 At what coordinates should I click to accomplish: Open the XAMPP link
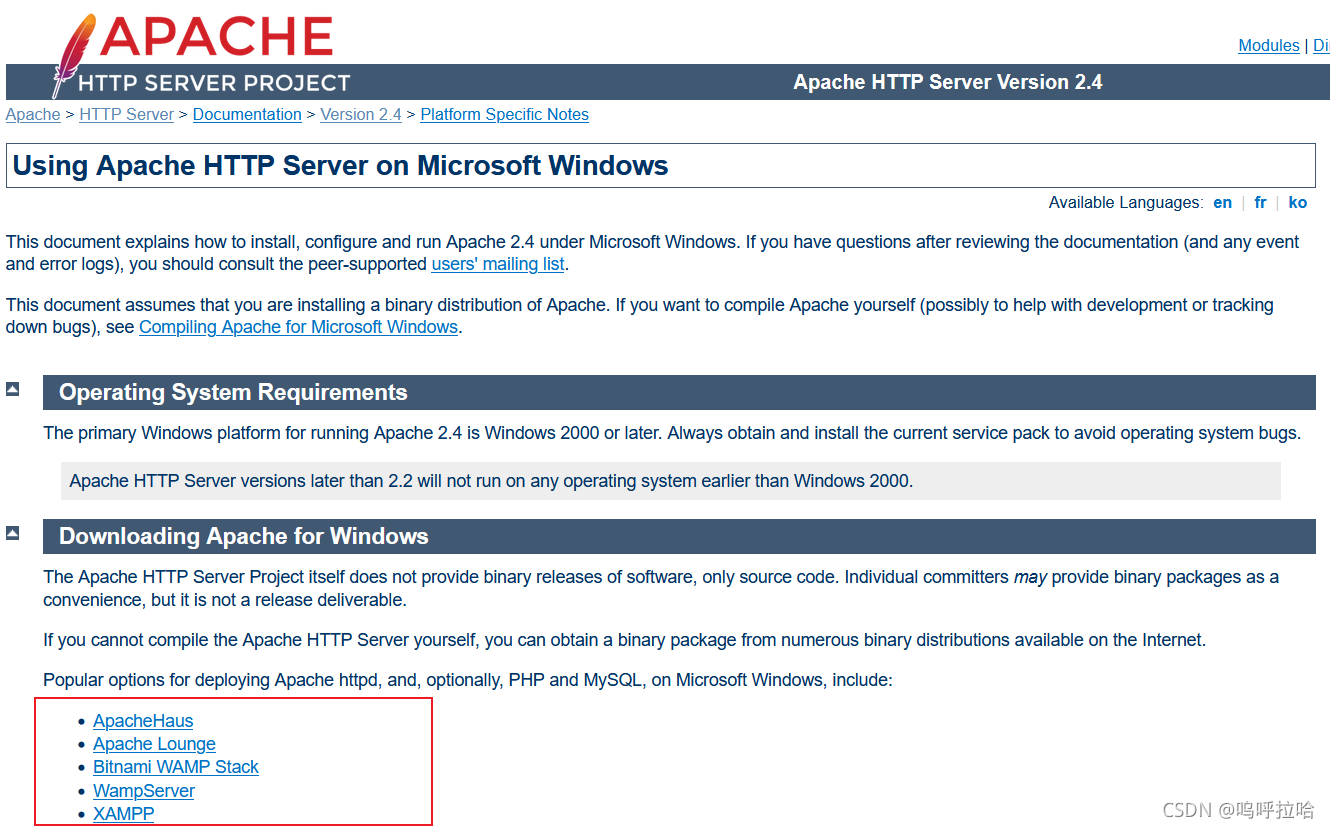click(123, 814)
